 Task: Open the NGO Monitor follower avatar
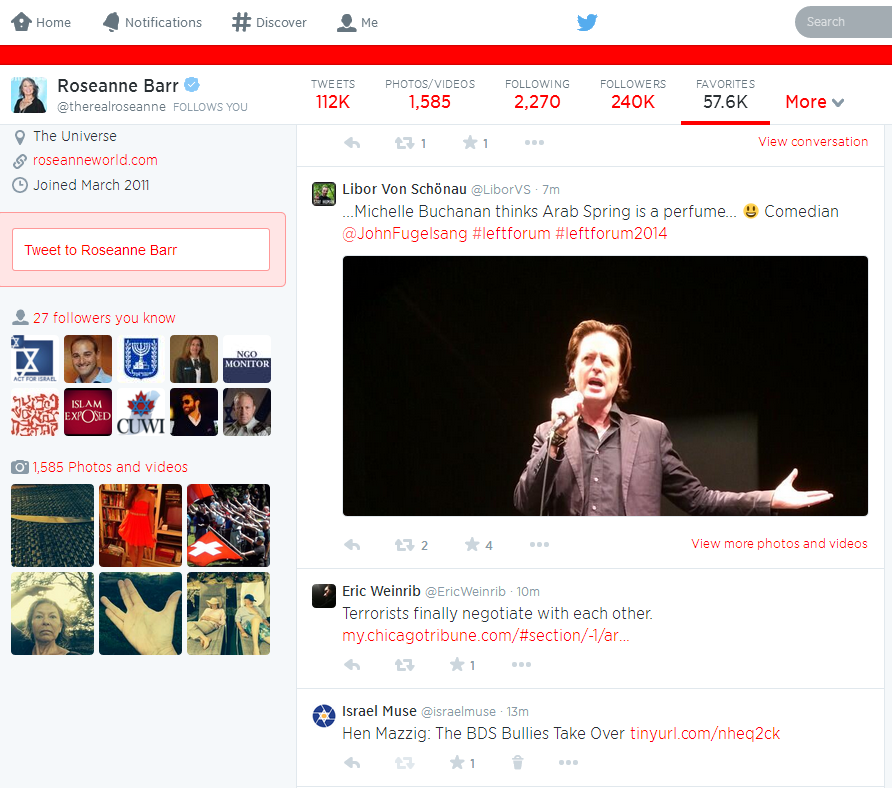point(247,359)
